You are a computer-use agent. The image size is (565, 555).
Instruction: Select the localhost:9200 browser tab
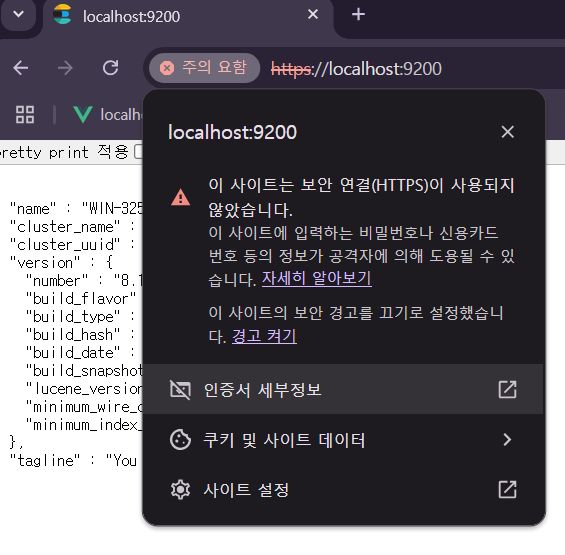[187, 16]
